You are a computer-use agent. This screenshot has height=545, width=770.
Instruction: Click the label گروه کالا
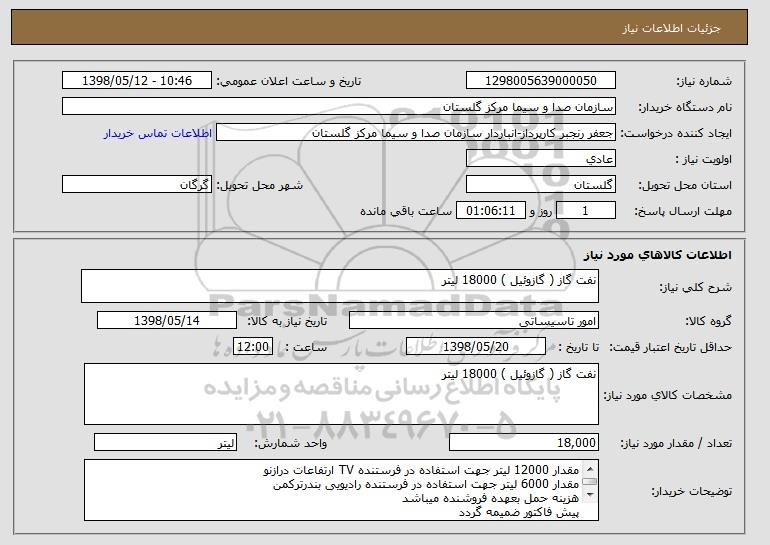[708, 322]
